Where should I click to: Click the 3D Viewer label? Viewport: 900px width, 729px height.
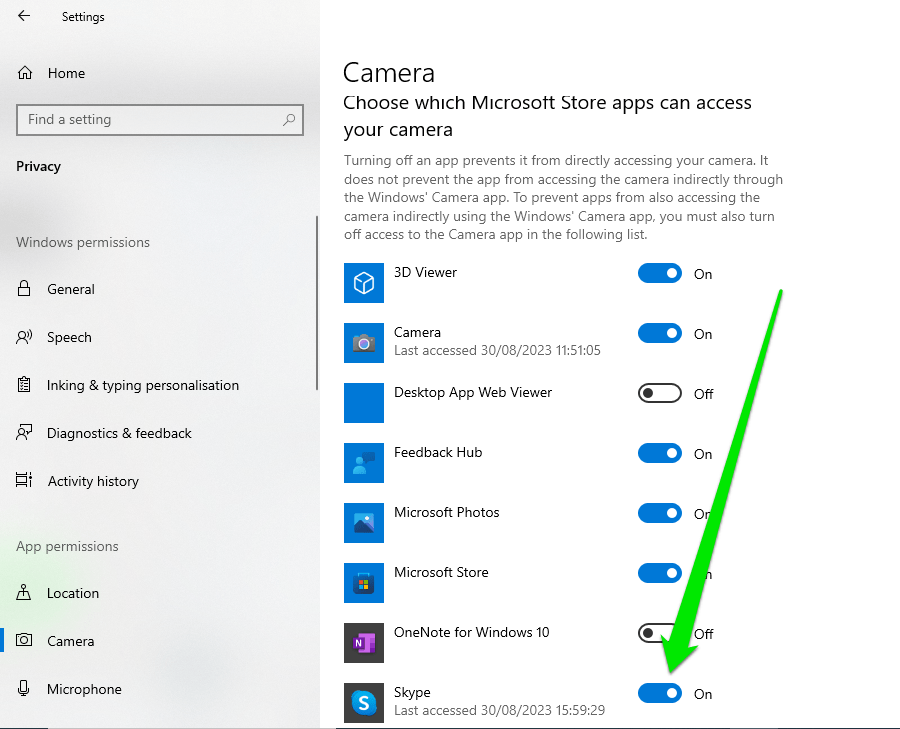(x=425, y=272)
